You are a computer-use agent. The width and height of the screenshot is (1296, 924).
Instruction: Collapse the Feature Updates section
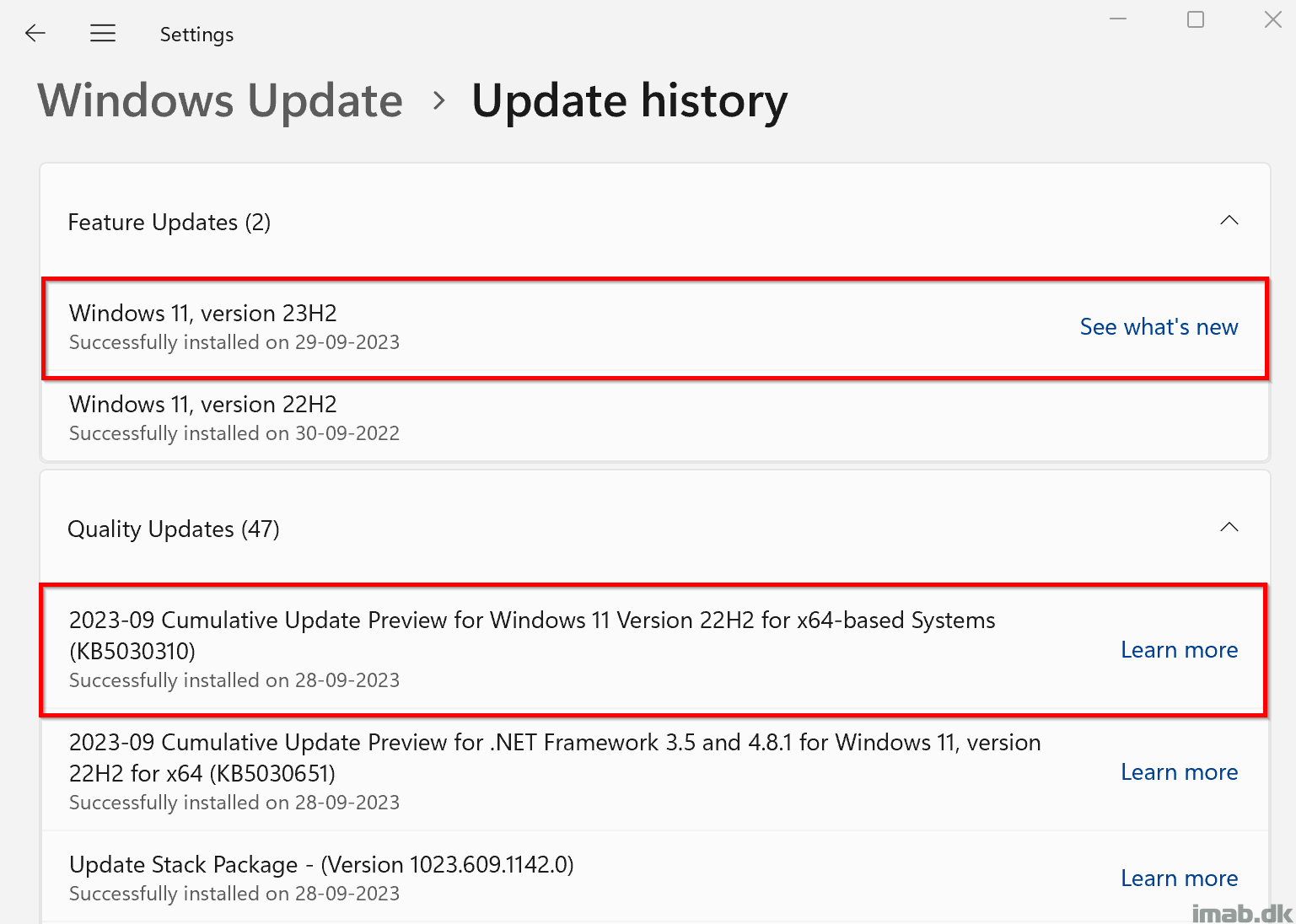pos(1229,221)
